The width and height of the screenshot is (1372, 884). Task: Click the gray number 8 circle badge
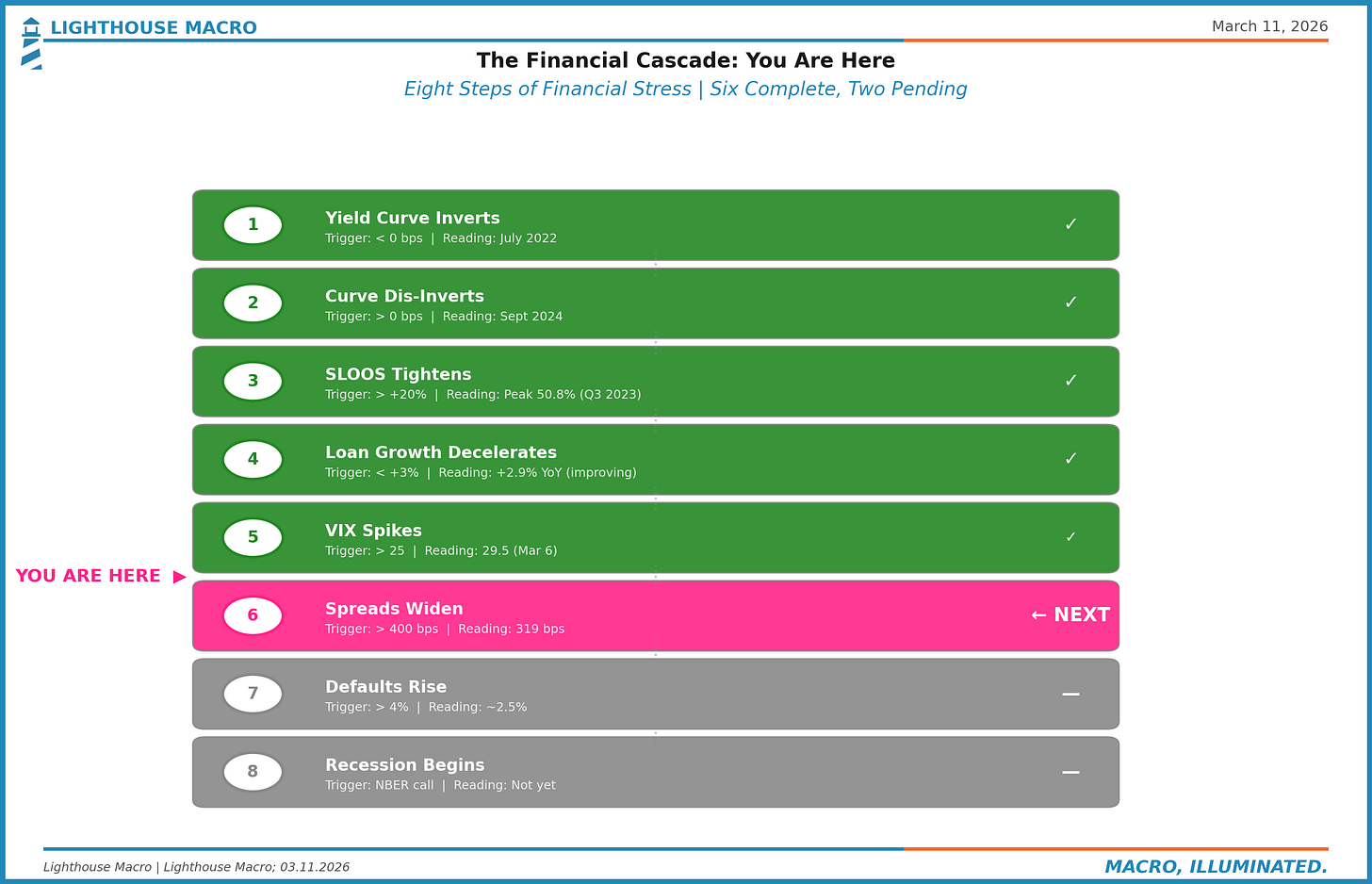pyautogui.click(x=253, y=772)
